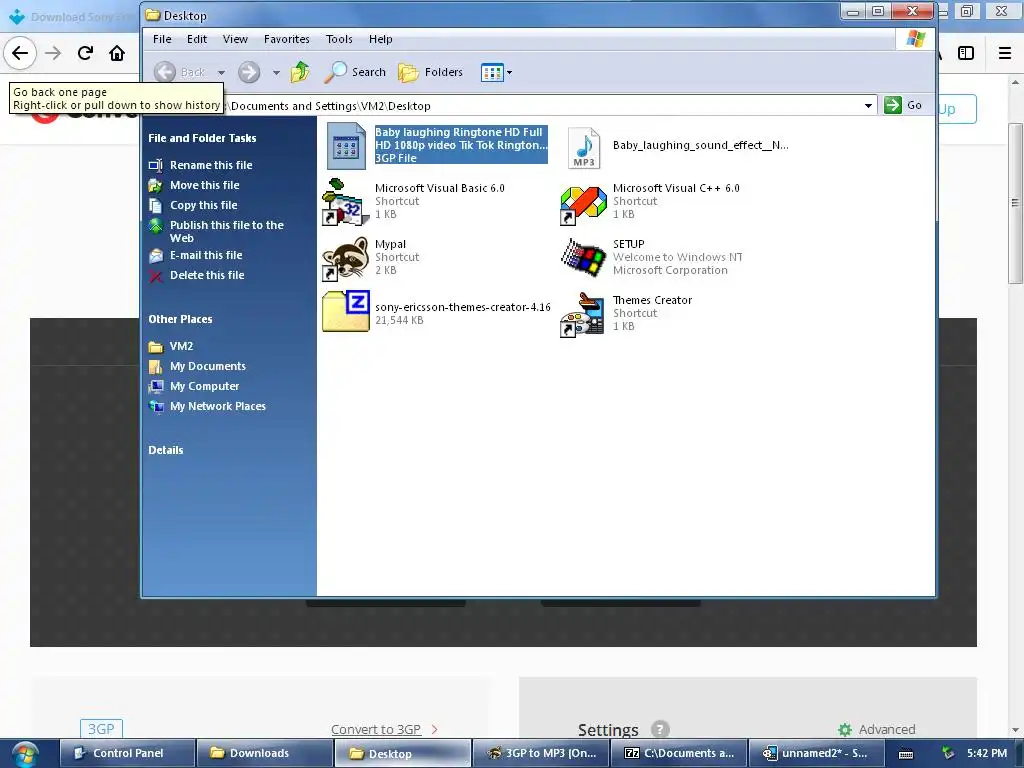Open My Documents under Other Places
The height and width of the screenshot is (768, 1024).
click(208, 366)
